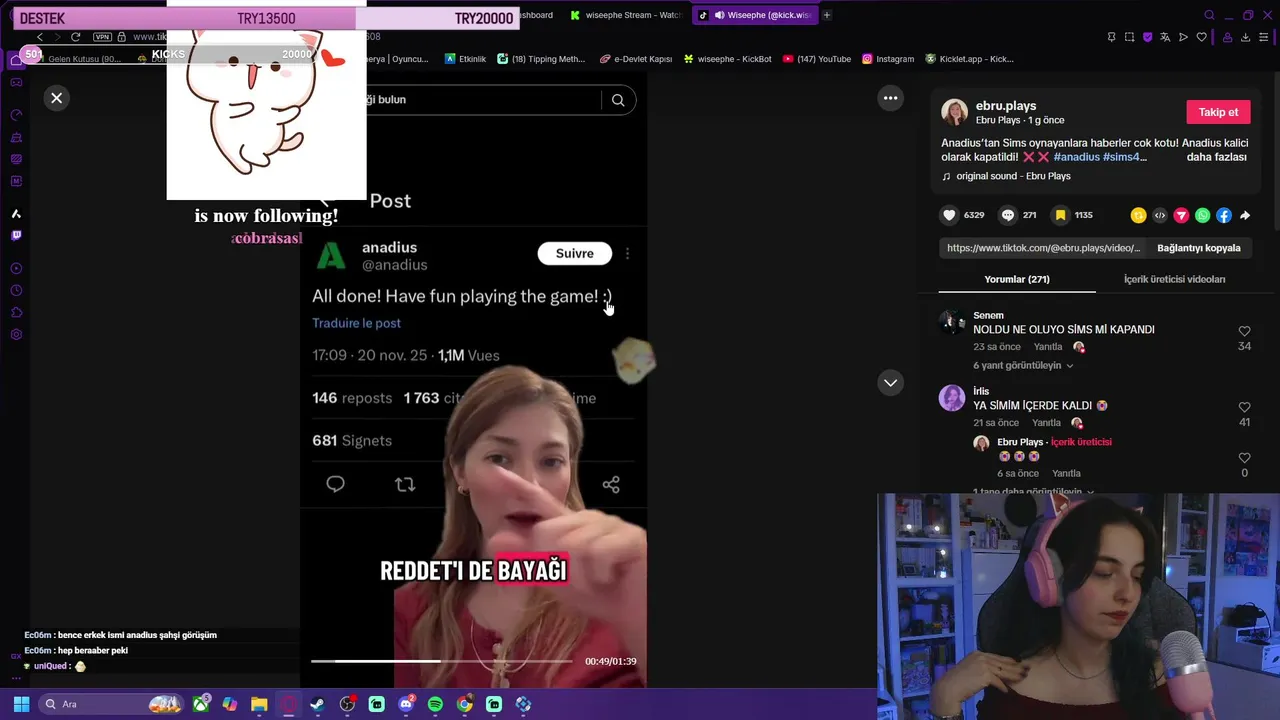1280x720 pixels.
Task: Click Windows taskbar search box Ara
Action: [x=112, y=704]
